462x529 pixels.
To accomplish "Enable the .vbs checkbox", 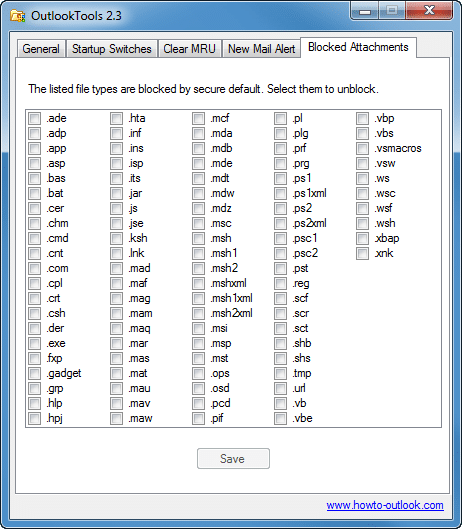I will click(362, 133).
